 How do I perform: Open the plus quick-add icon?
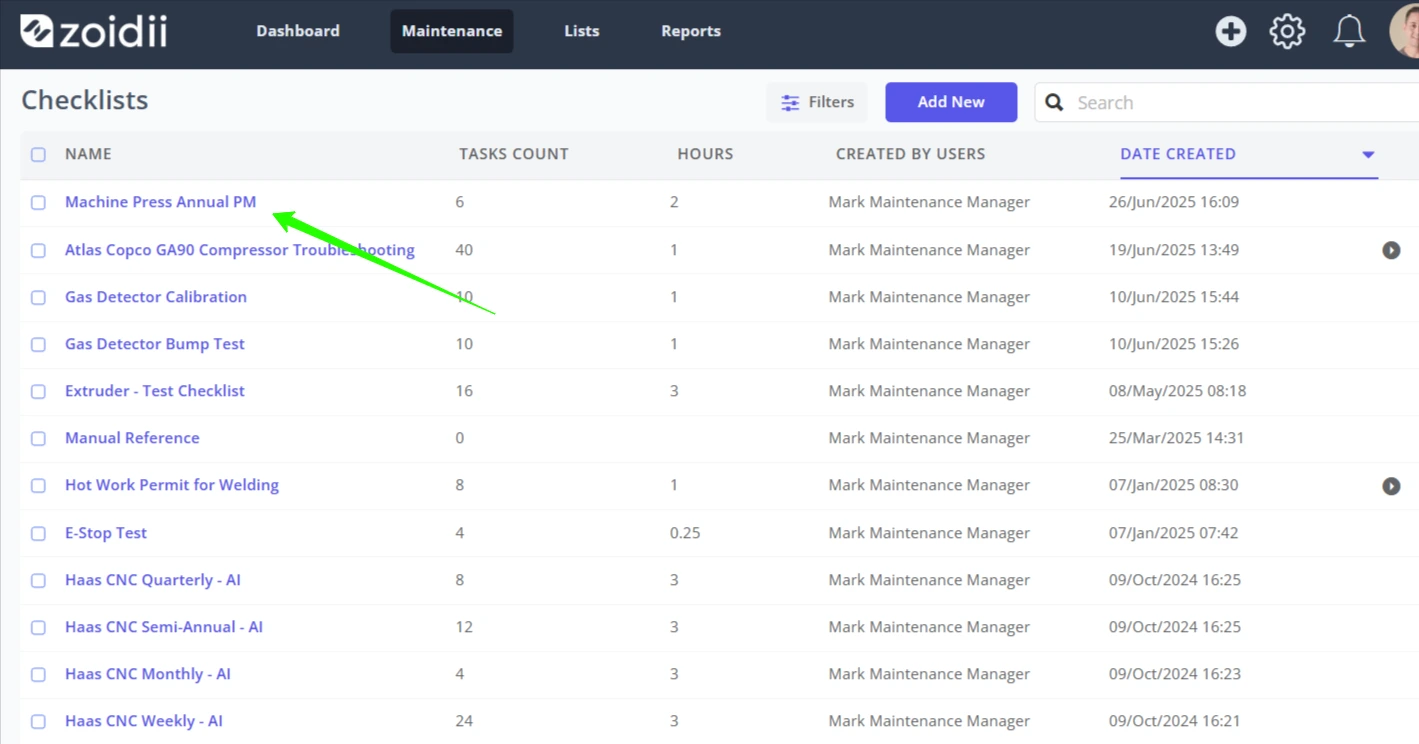[1231, 31]
